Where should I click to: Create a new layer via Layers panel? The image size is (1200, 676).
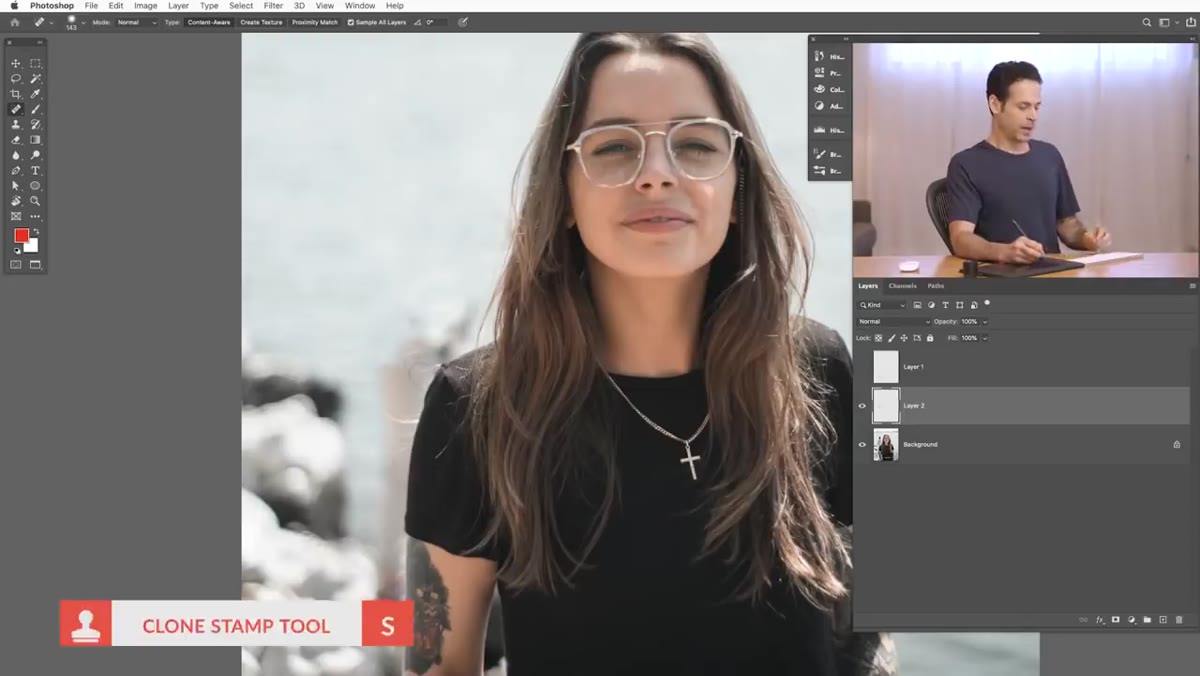click(x=1163, y=620)
